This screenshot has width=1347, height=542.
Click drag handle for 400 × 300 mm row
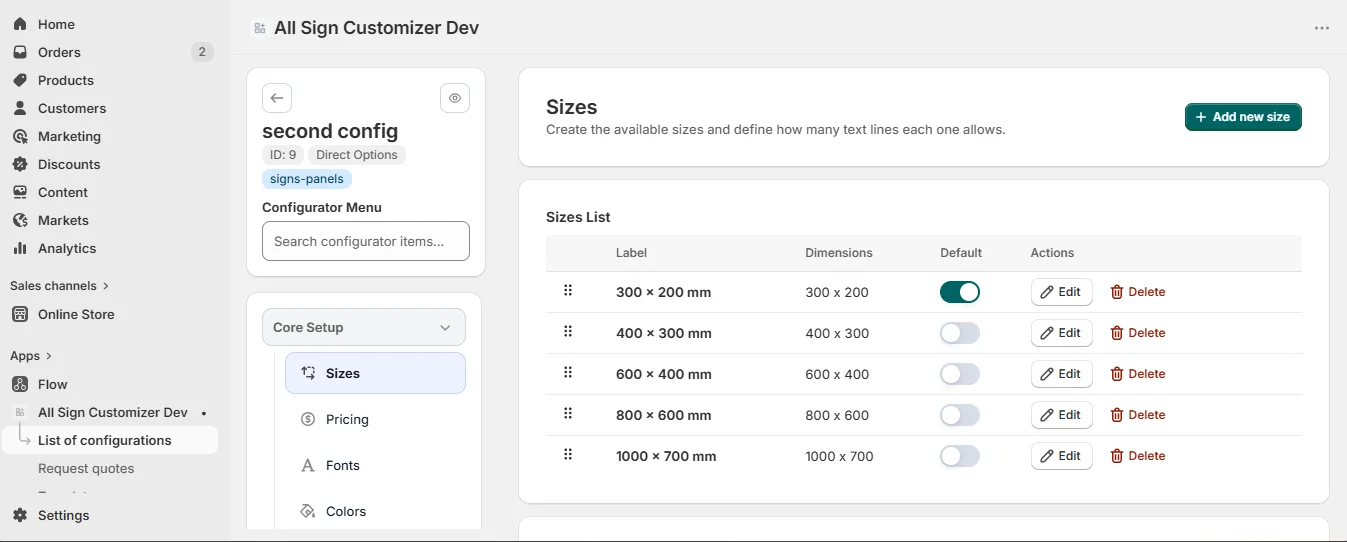coord(568,332)
